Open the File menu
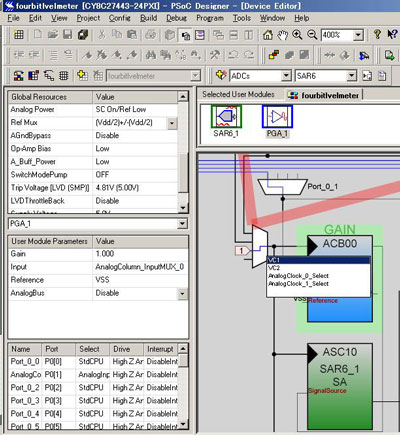400x435 pixels. point(13,18)
